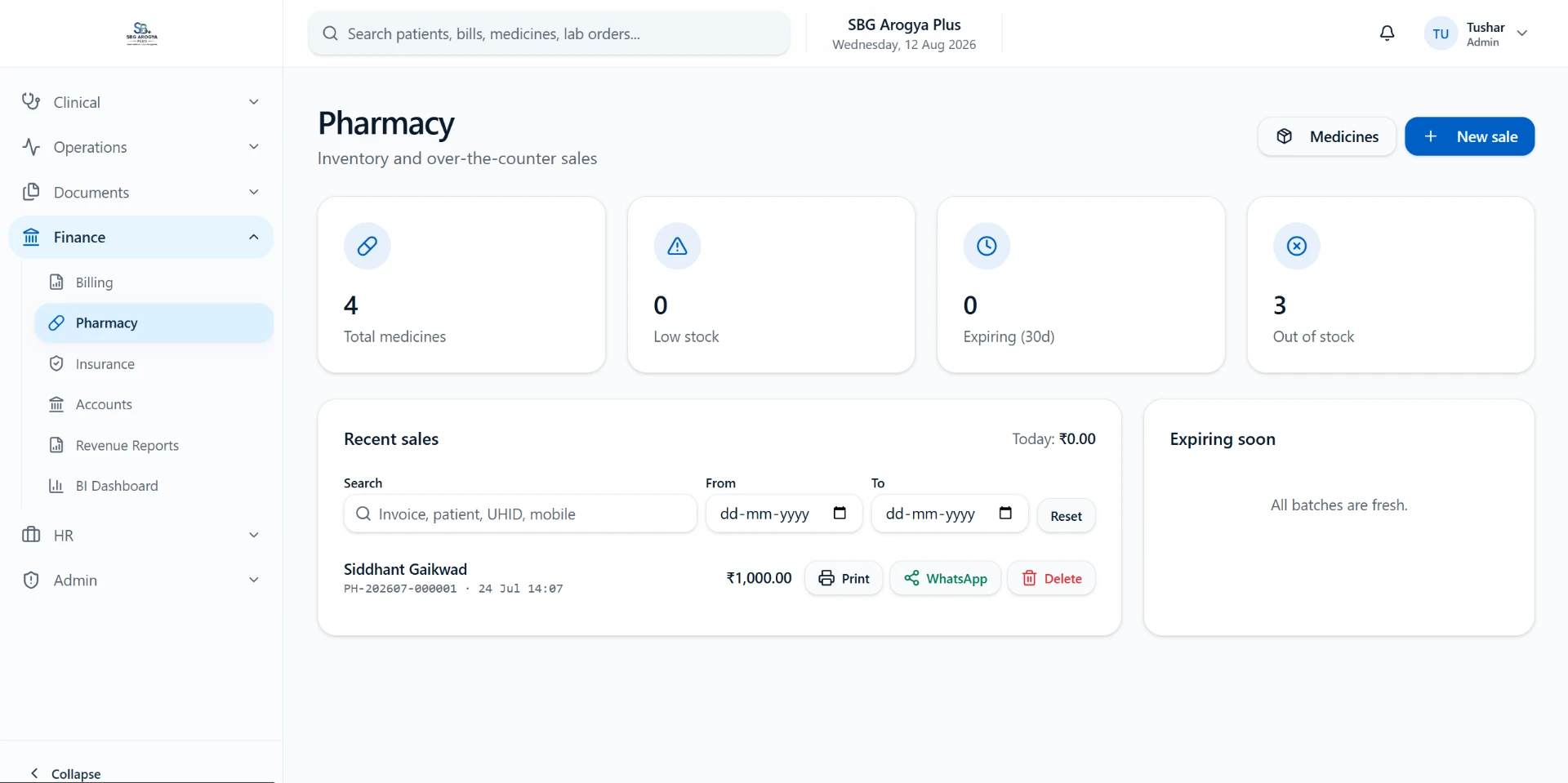Click the From date field
Screen dimensions: 1568x783
784,514
